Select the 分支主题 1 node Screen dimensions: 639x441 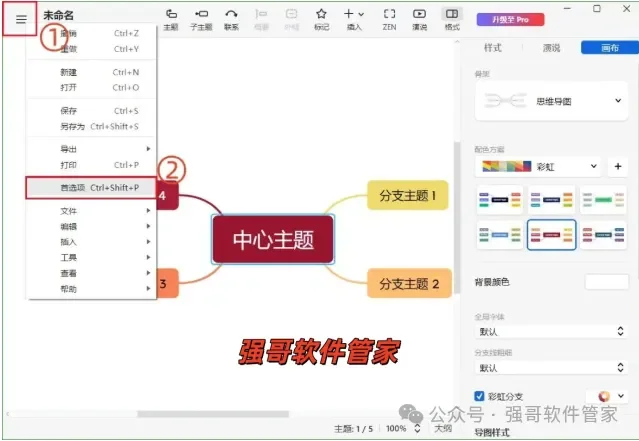point(408,195)
